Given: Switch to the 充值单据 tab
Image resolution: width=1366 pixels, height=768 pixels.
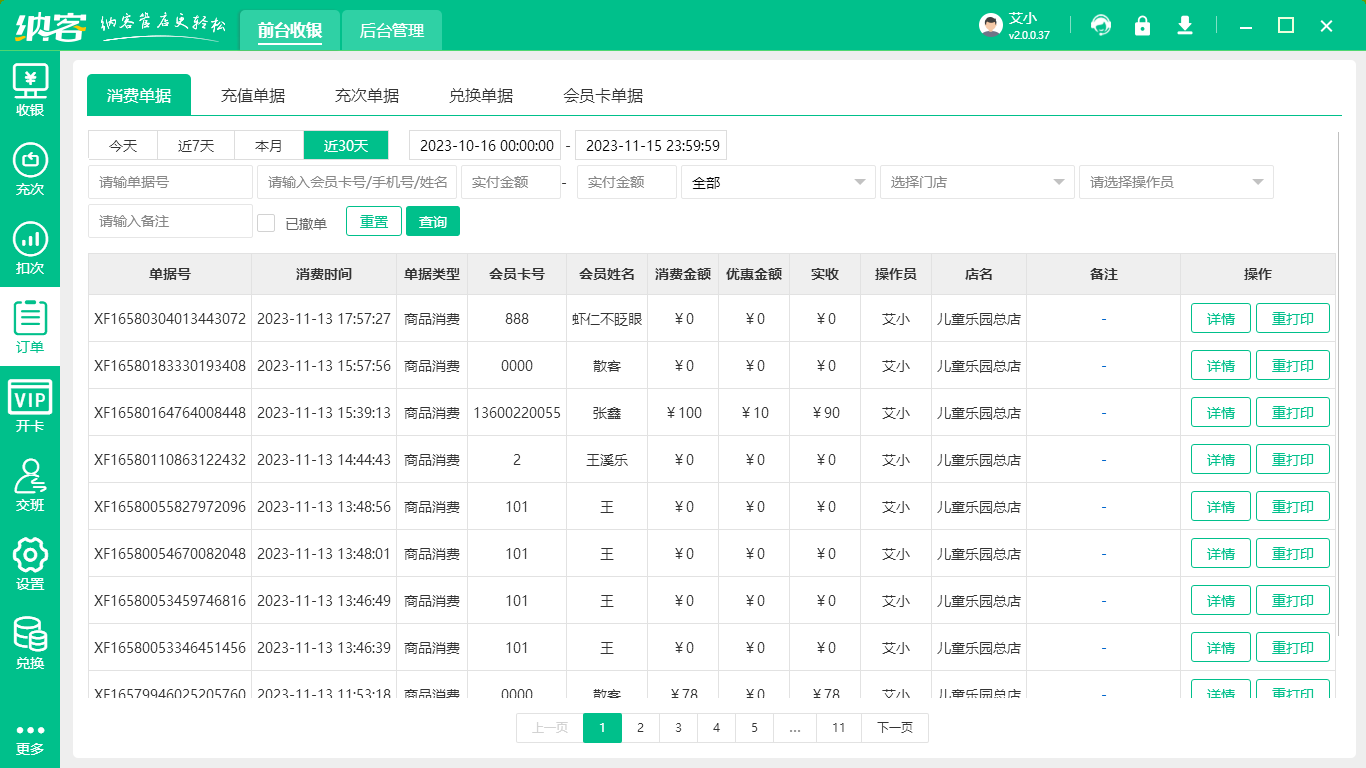Looking at the screenshot, I should coord(253,95).
